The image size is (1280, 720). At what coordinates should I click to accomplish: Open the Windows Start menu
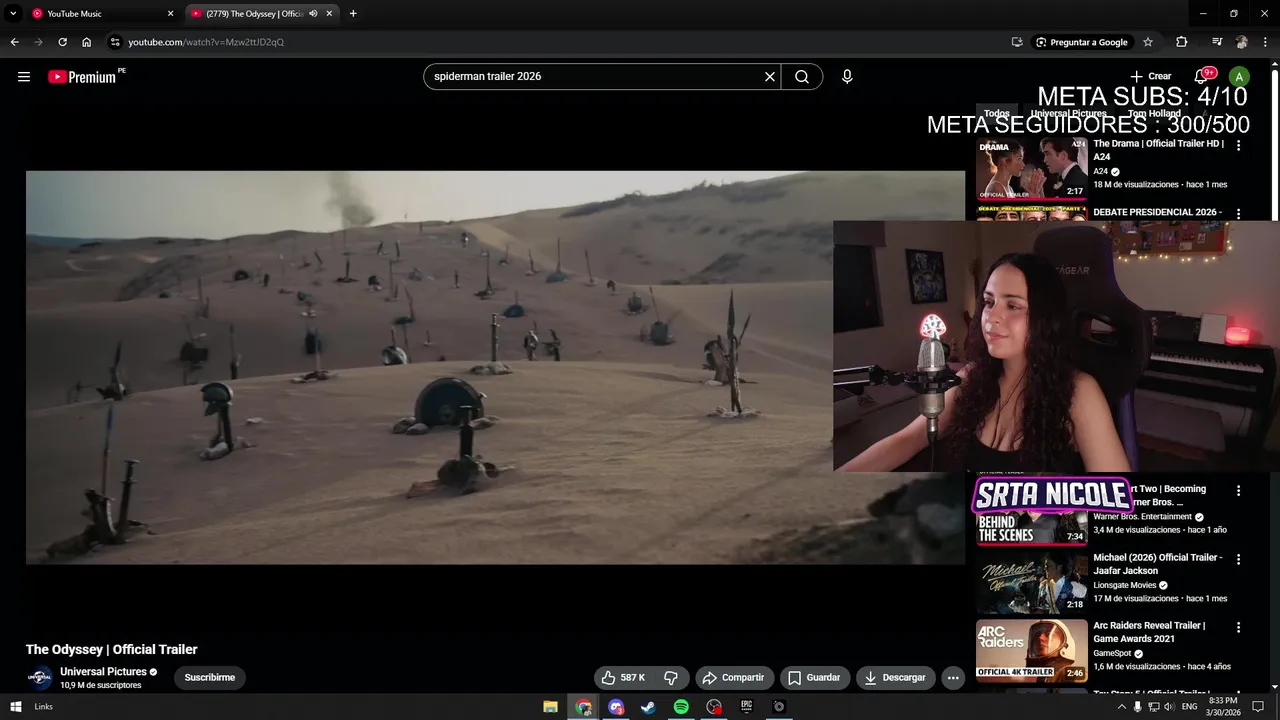tap(15, 707)
